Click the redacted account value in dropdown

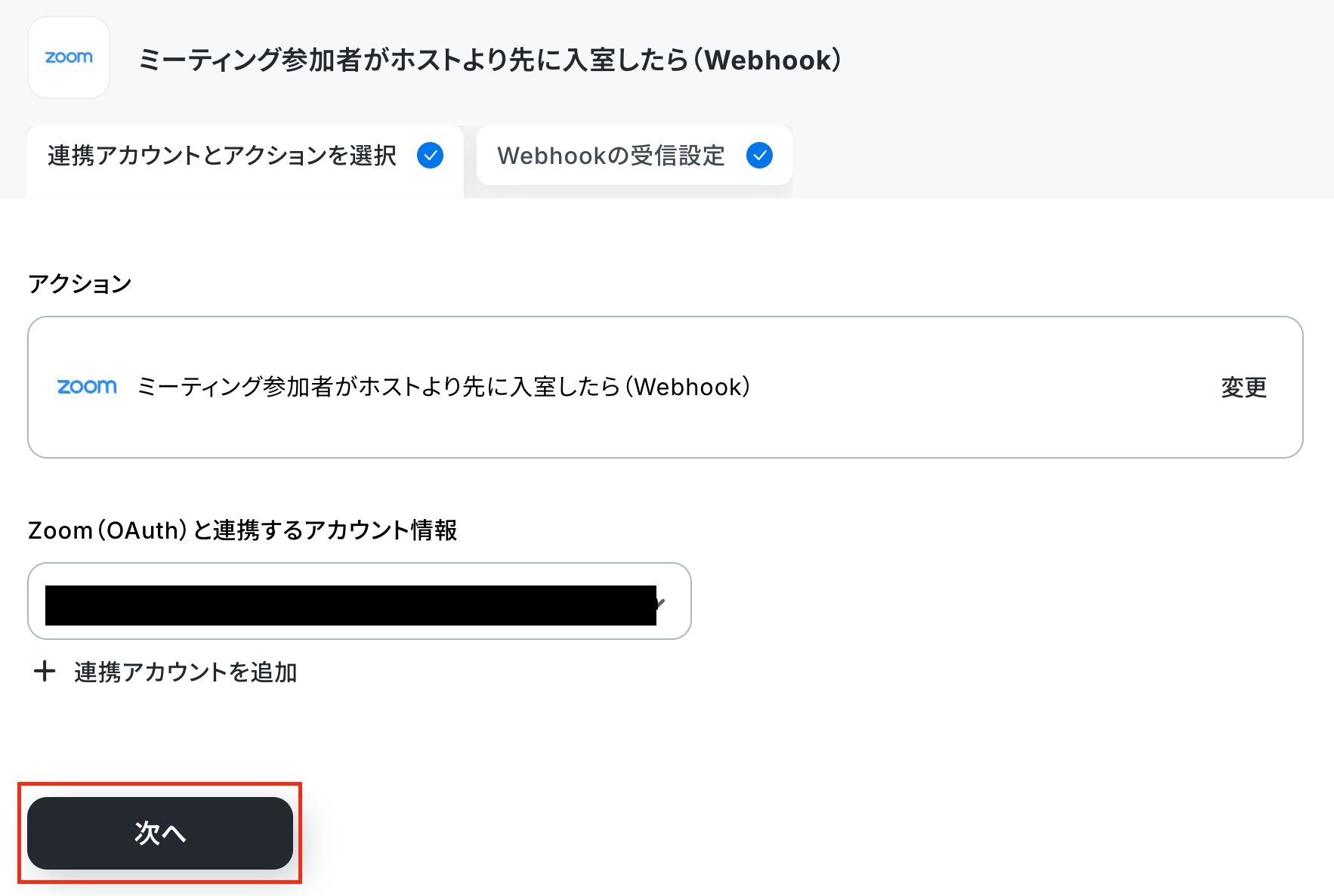(350, 605)
